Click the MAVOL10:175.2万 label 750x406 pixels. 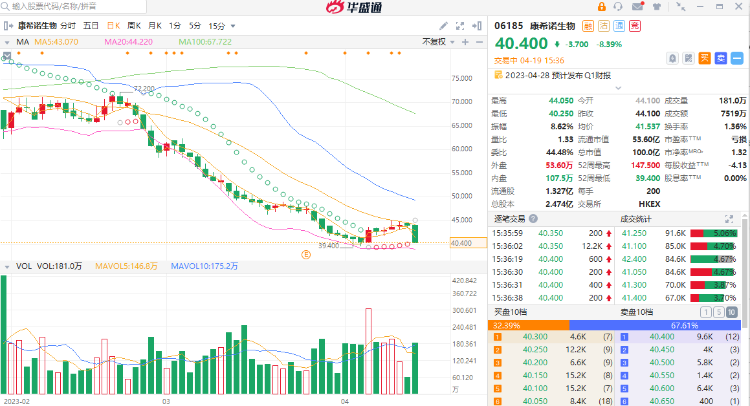pyautogui.click(x=204, y=266)
